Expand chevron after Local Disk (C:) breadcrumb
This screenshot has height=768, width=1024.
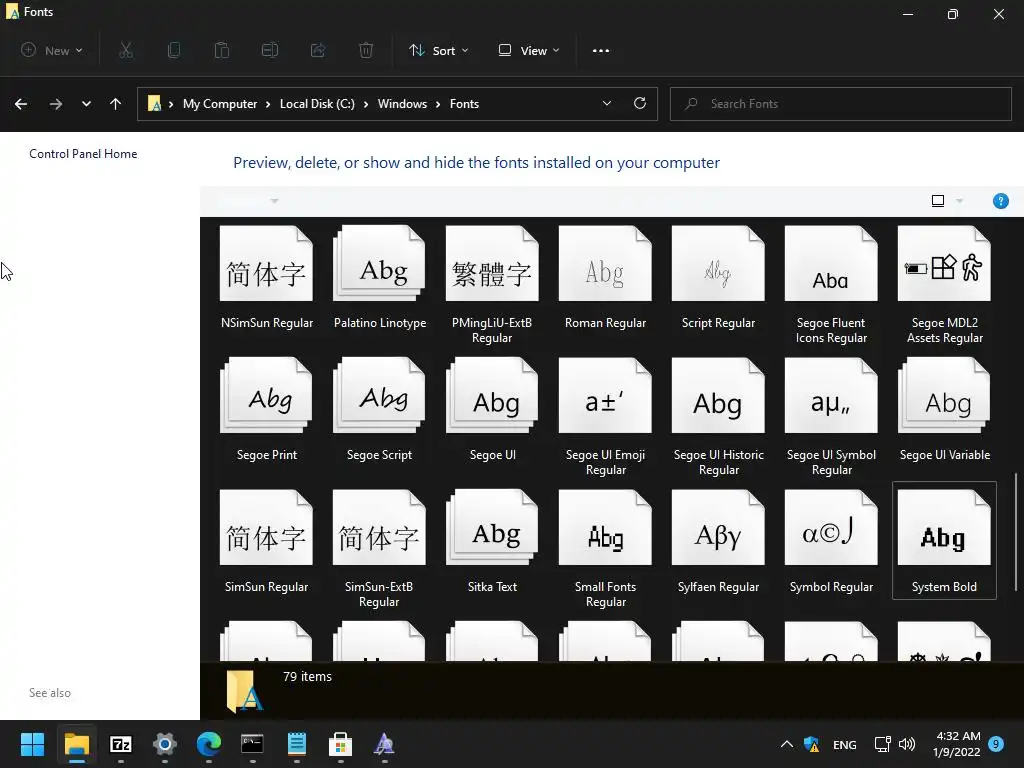(366, 104)
